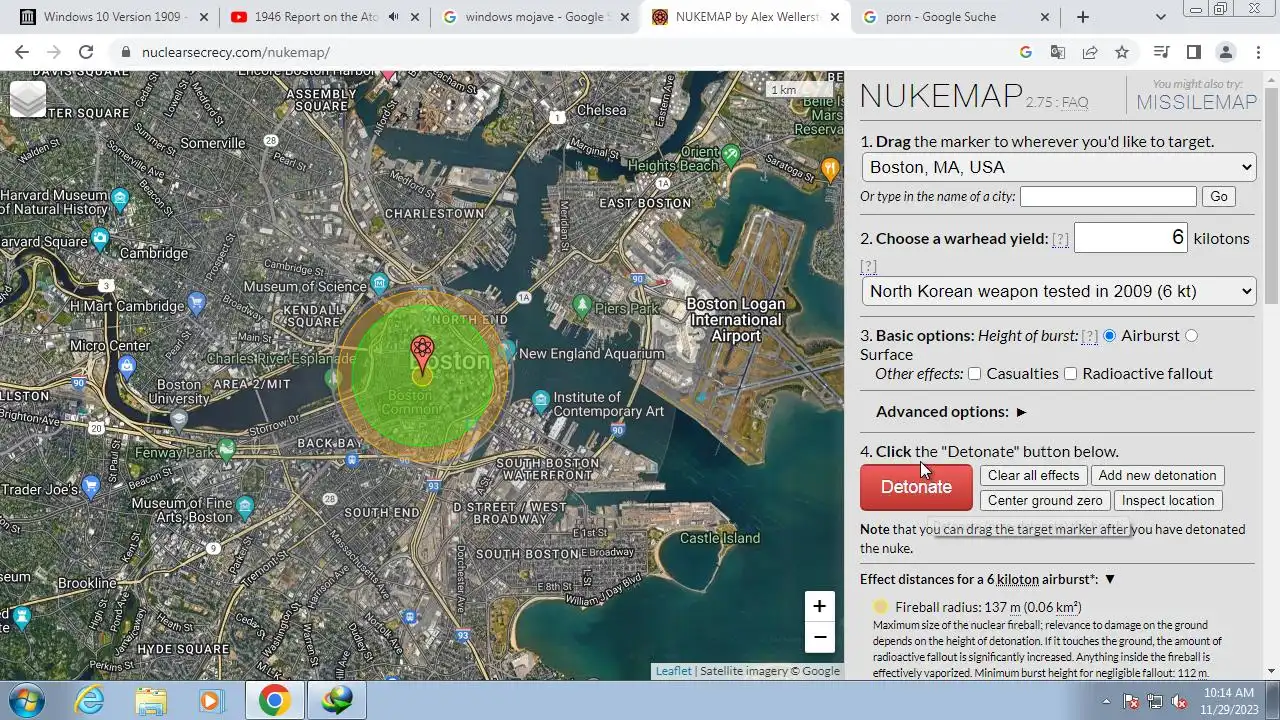
Task: Open Boston, MA, USA city dropdown
Action: [x=1059, y=167]
